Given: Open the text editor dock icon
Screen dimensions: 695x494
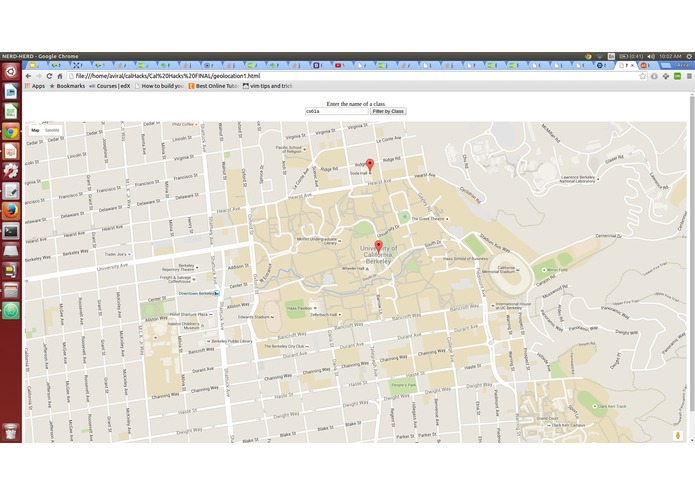Looking at the screenshot, I should click(11, 191).
